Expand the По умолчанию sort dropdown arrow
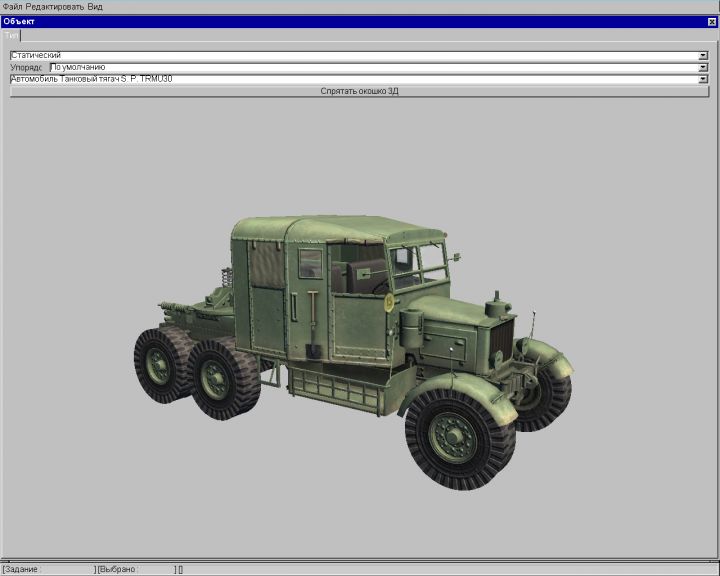720x576 pixels. coord(704,67)
